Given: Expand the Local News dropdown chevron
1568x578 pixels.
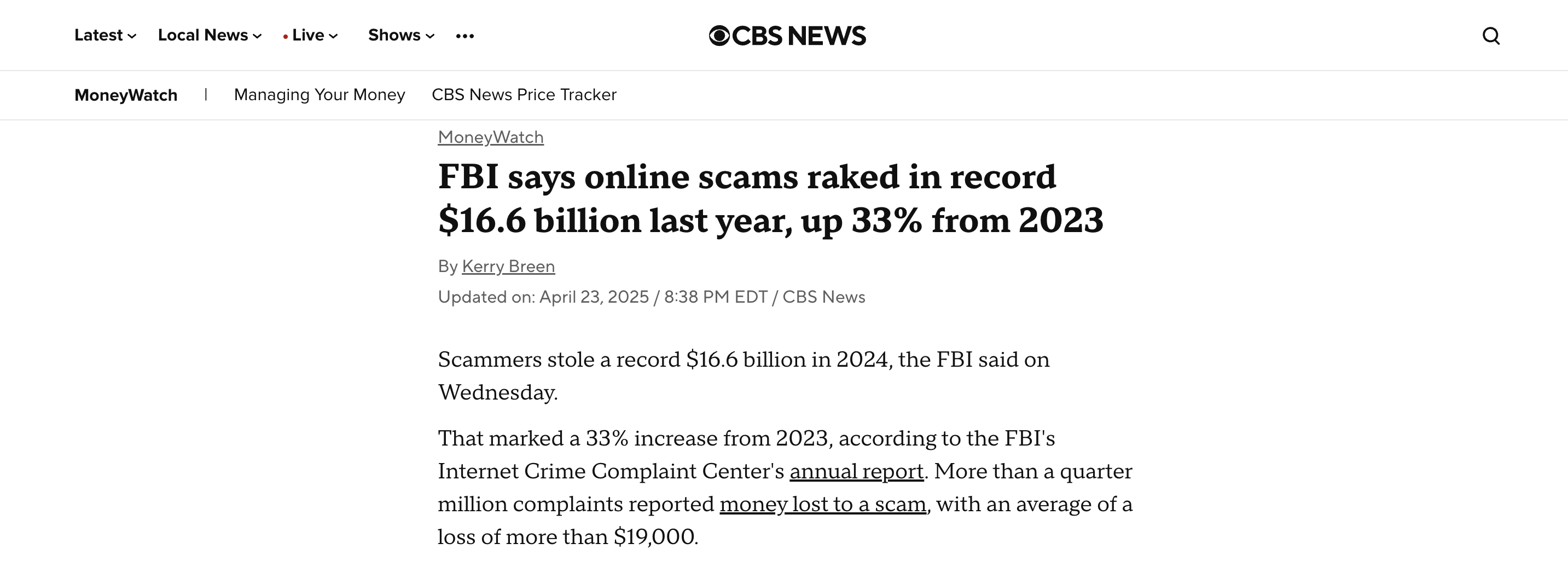Looking at the screenshot, I should click(257, 37).
